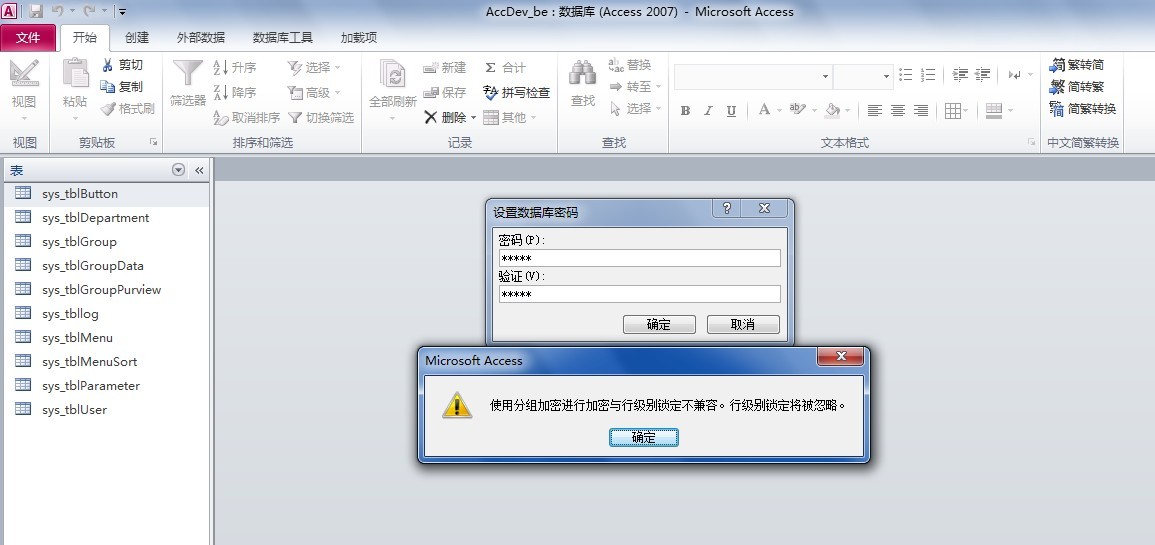The height and width of the screenshot is (545, 1155).
Task: Open navigation pane category dropdown arrow
Action: click(x=178, y=170)
